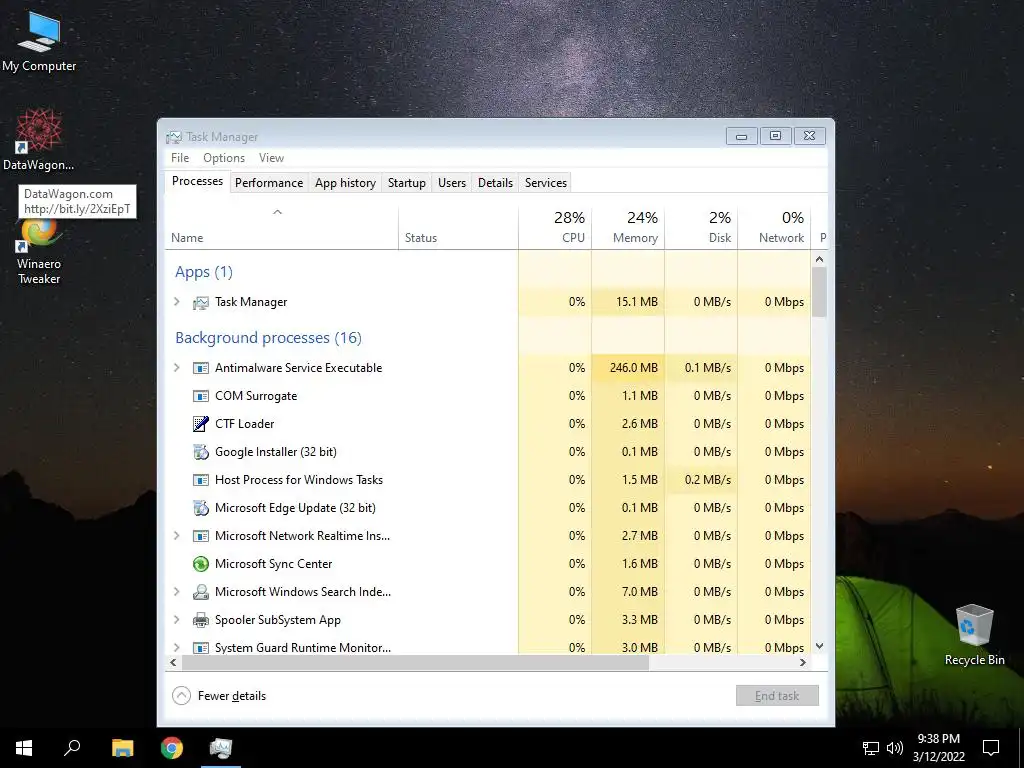
Task: Switch to the Services tab
Action: pos(546,183)
